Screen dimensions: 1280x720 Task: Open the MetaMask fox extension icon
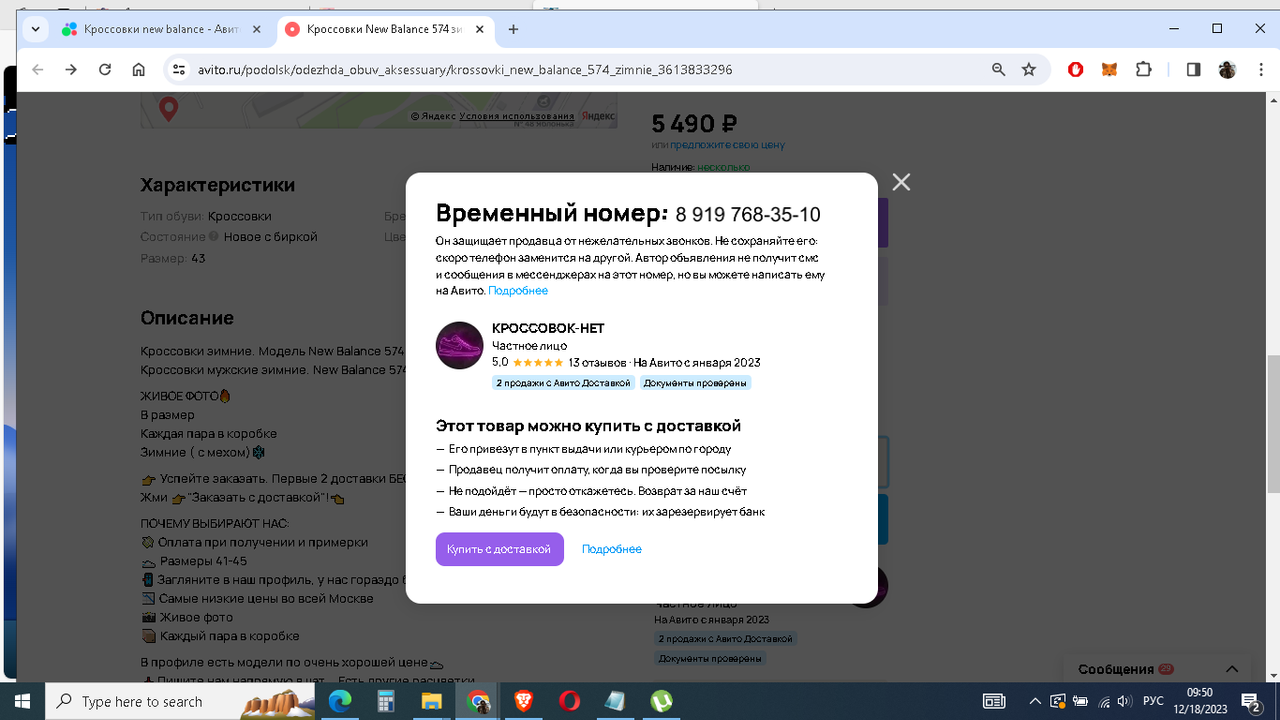[1109, 69]
